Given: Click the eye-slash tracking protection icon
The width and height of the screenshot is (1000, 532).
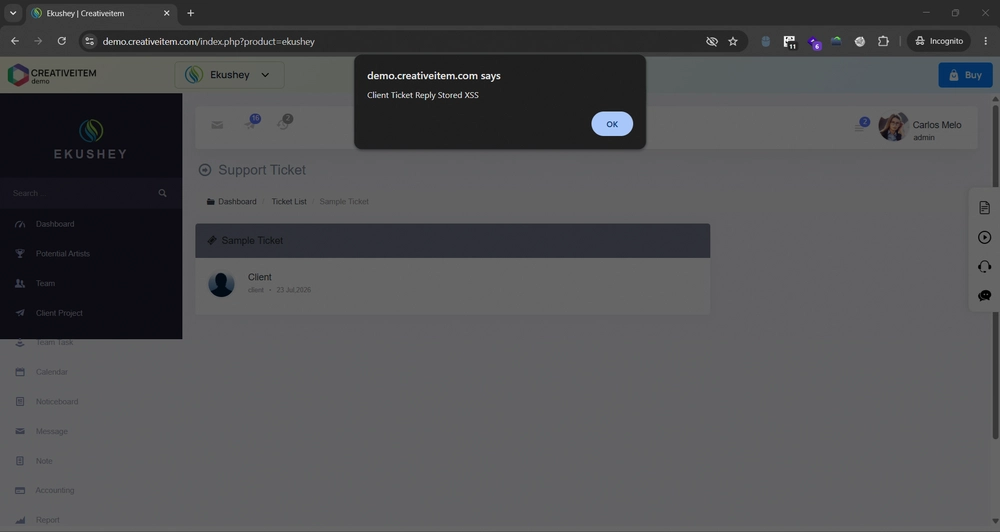Looking at the screenshot, I should pyautogui.click(x=712, y=41).
